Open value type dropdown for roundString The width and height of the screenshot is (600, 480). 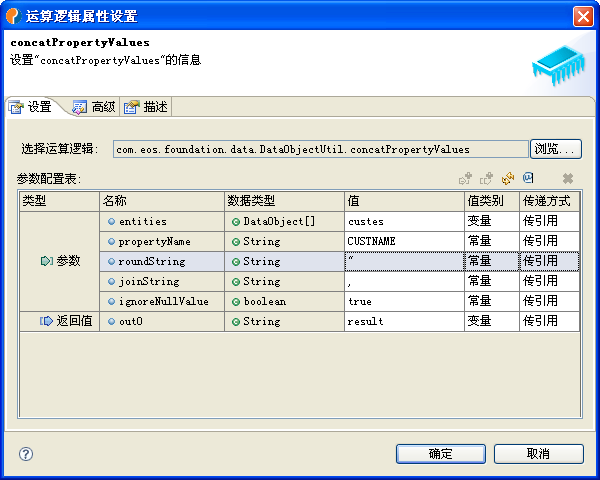[491, 261]
